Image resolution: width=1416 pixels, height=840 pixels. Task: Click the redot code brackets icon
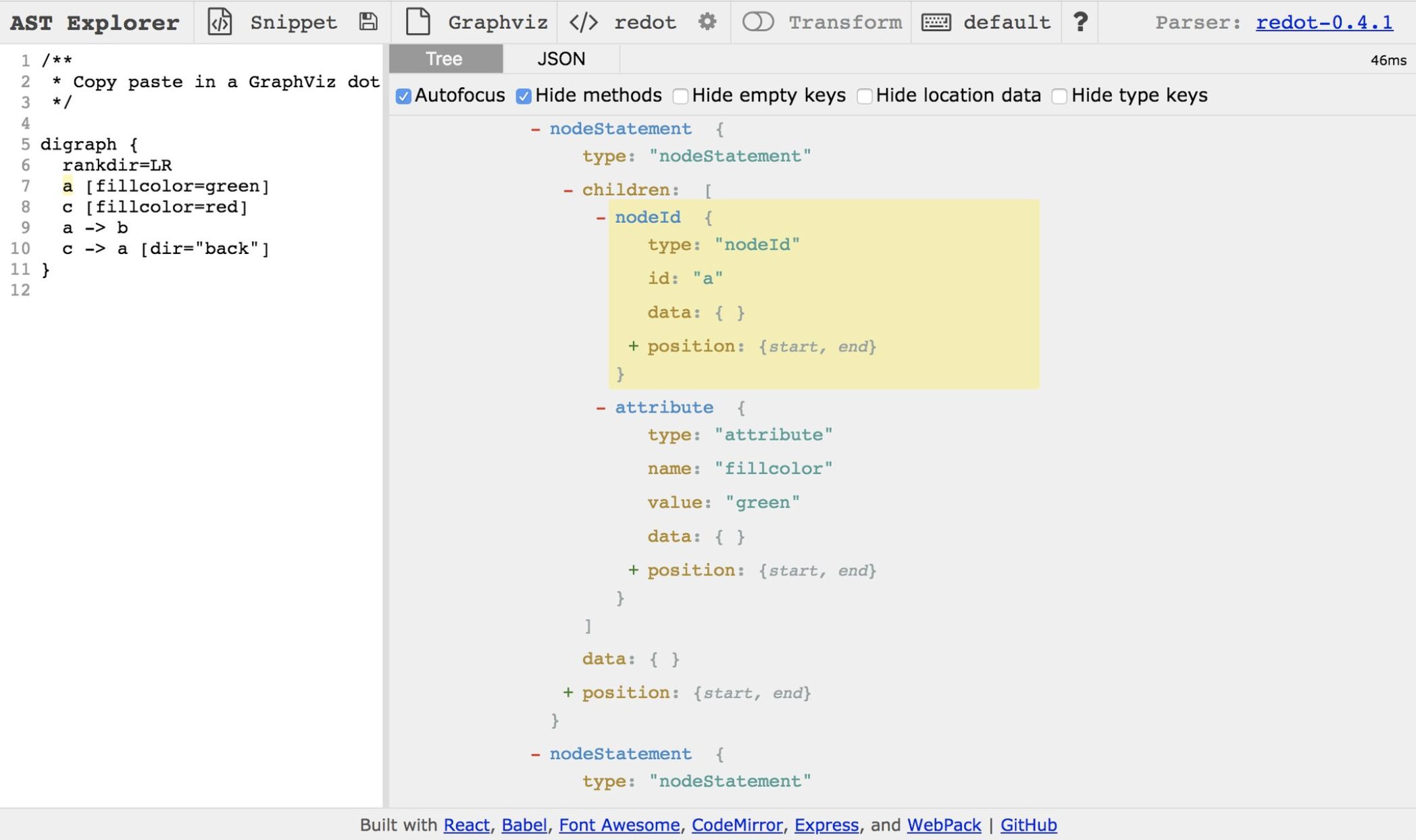pos(584,22)
